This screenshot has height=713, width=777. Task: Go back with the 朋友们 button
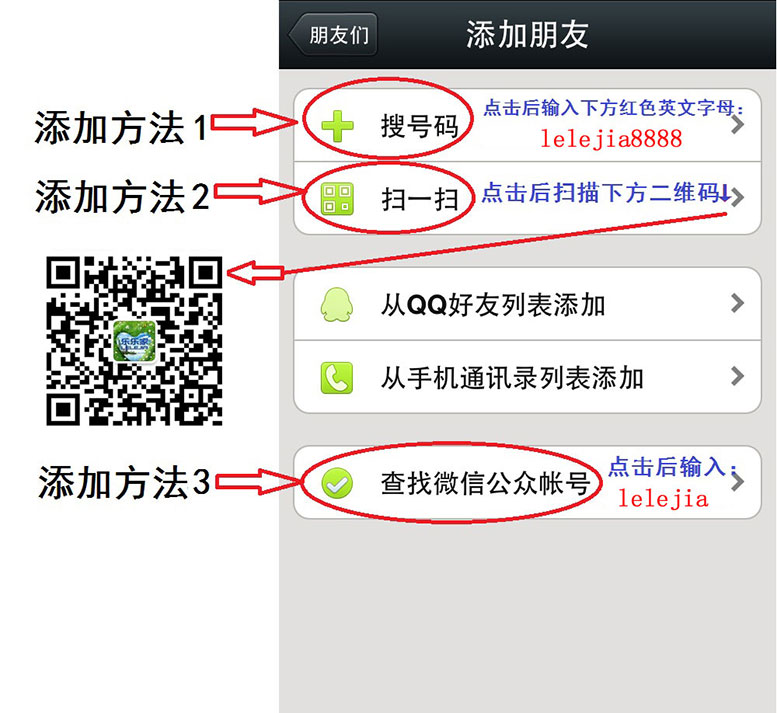pyautogui.click(x=333, y=35)
